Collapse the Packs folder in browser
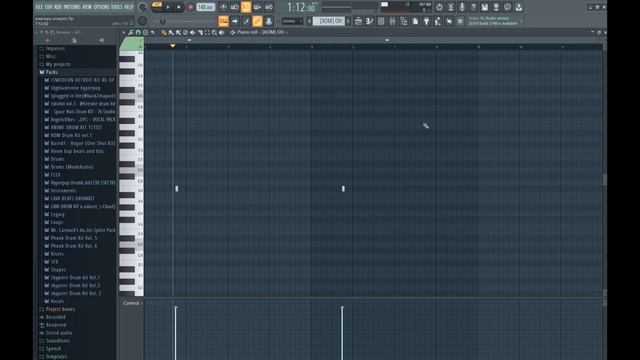 click(x=51, y=72)
